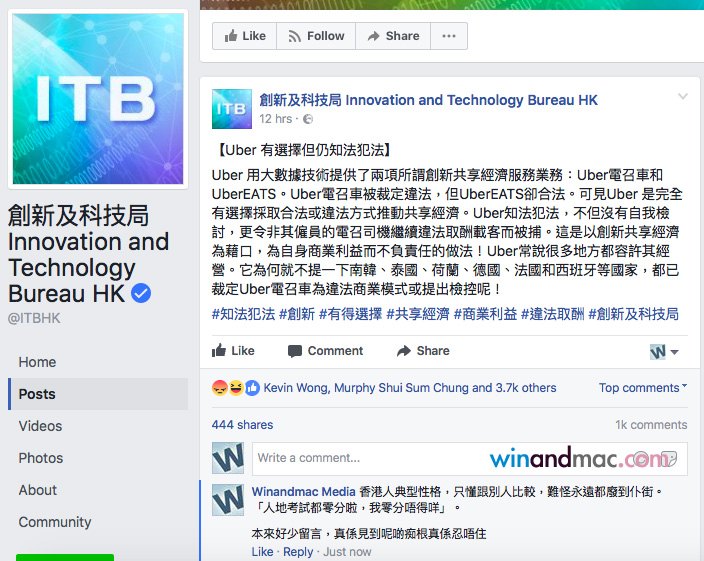
Task: Click the sticker icon in comment box
Action: (669, 458)
